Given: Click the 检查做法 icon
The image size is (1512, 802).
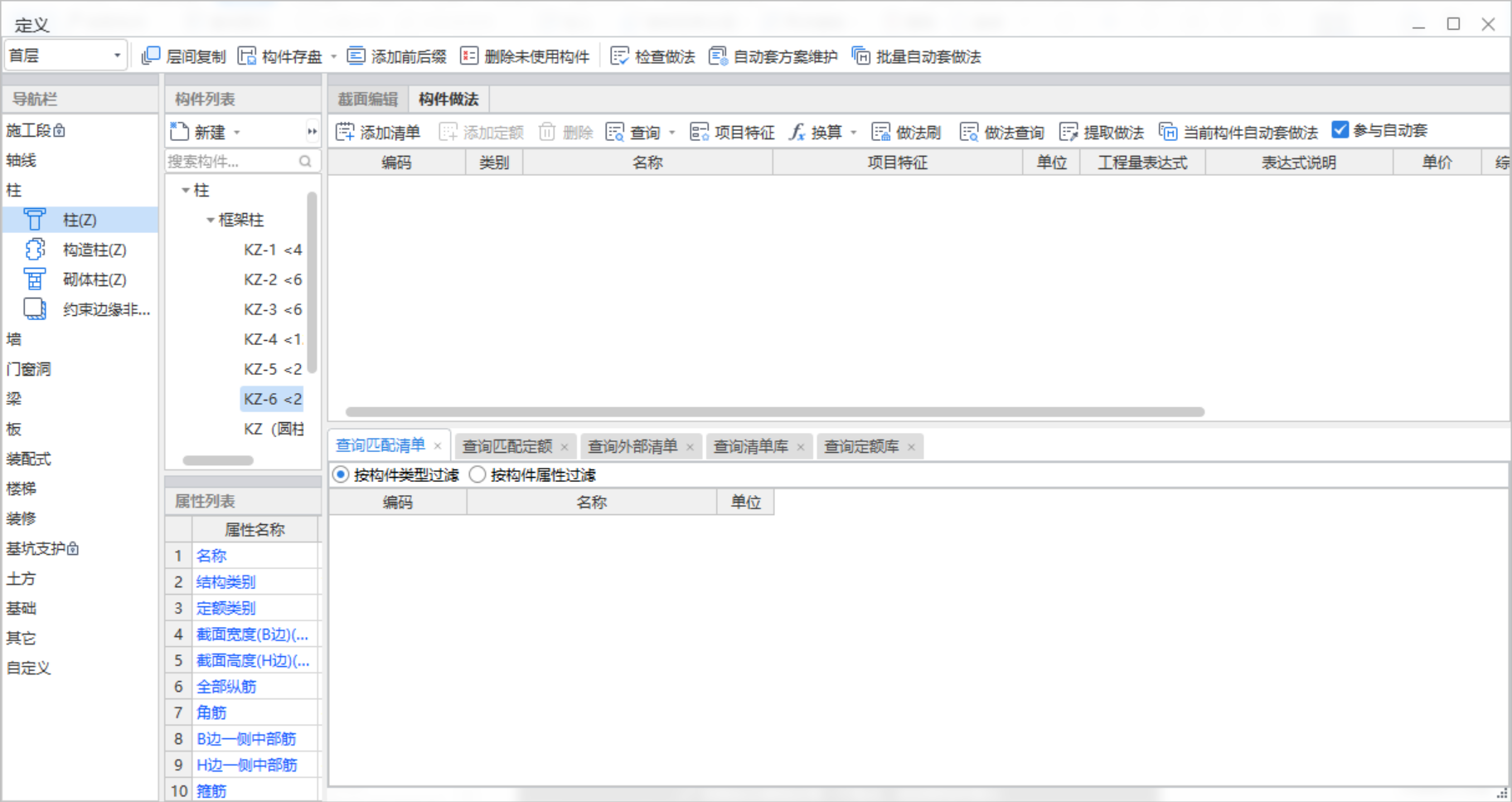Looking at the screenshot, I should [619, 56].
